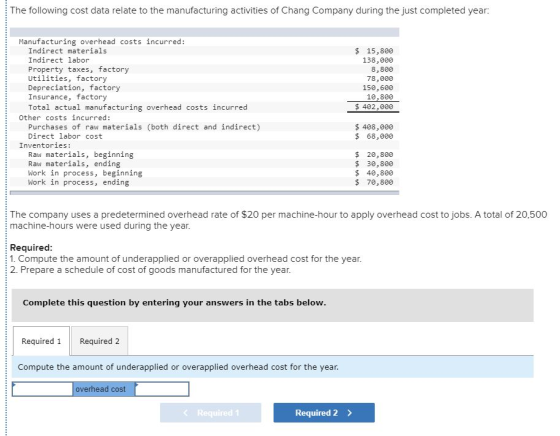Click the 'Complete this question' instruction text
The image size is (560, 436).
pyautogui.click(x=174, y=303)
